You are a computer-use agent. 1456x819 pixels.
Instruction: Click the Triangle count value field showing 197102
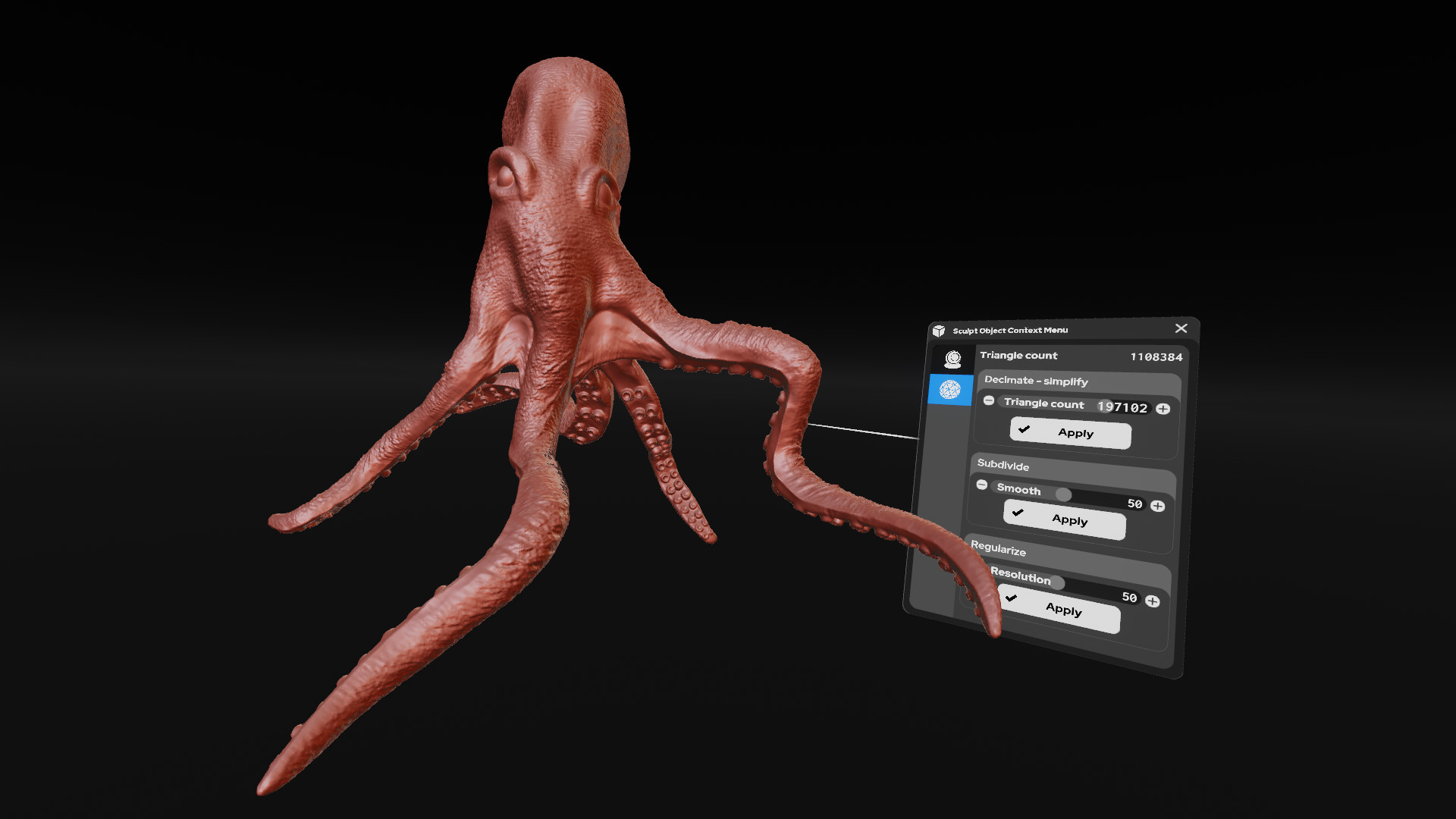click(1124, 407)
